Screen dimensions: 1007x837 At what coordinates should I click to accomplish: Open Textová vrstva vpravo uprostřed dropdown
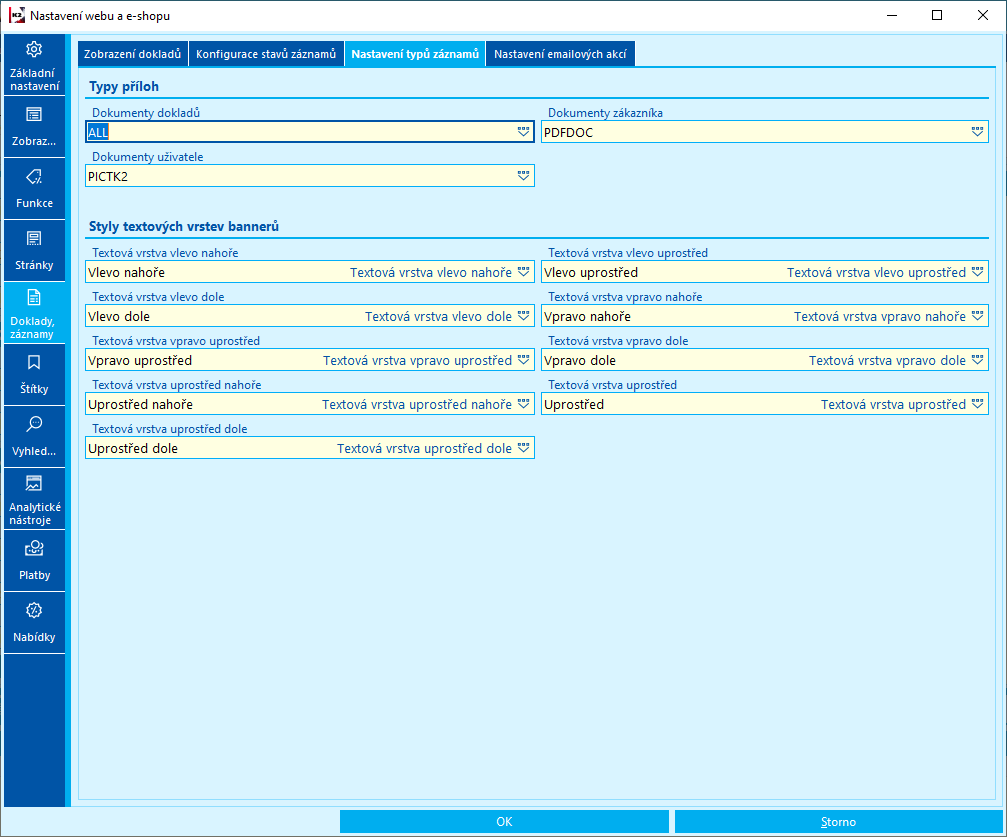point(523,360)
